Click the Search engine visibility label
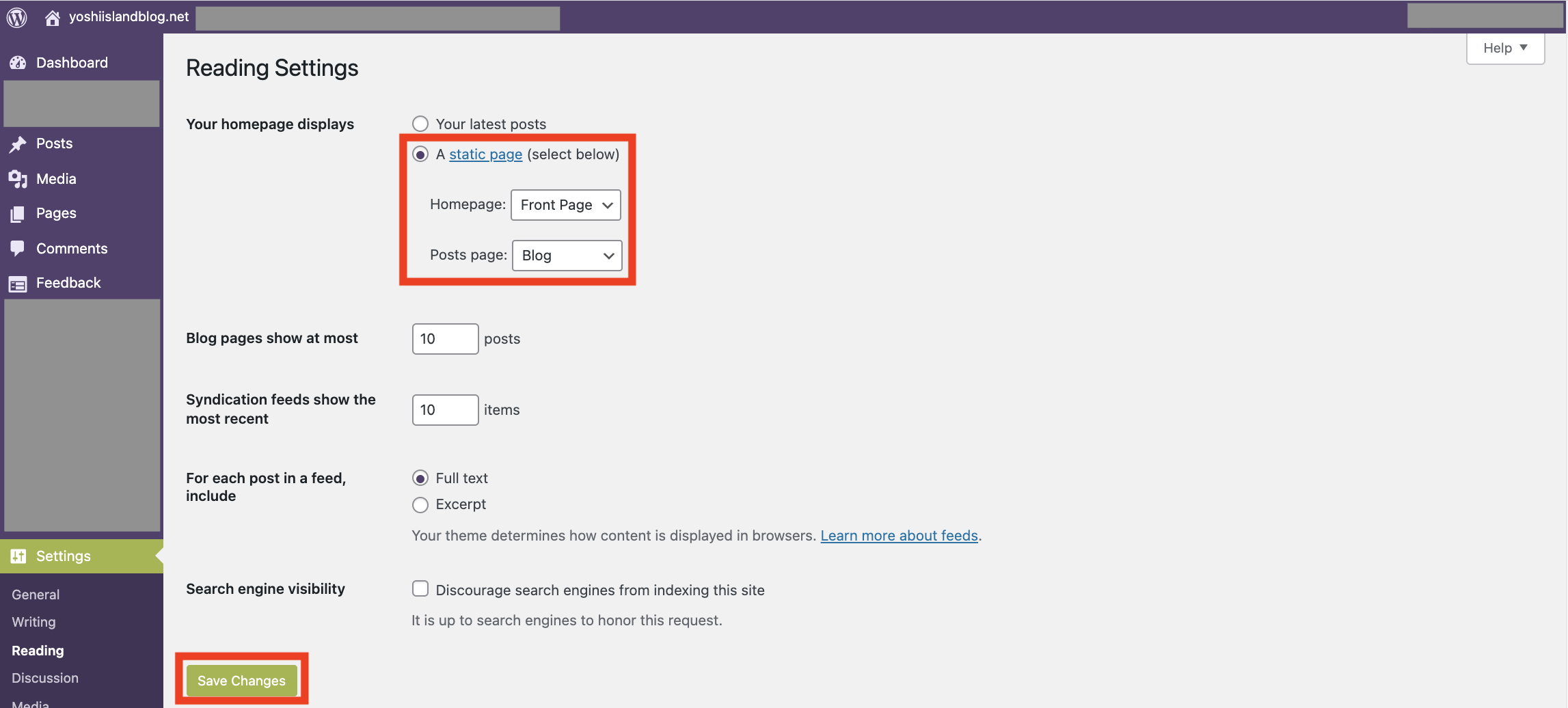 265,589
